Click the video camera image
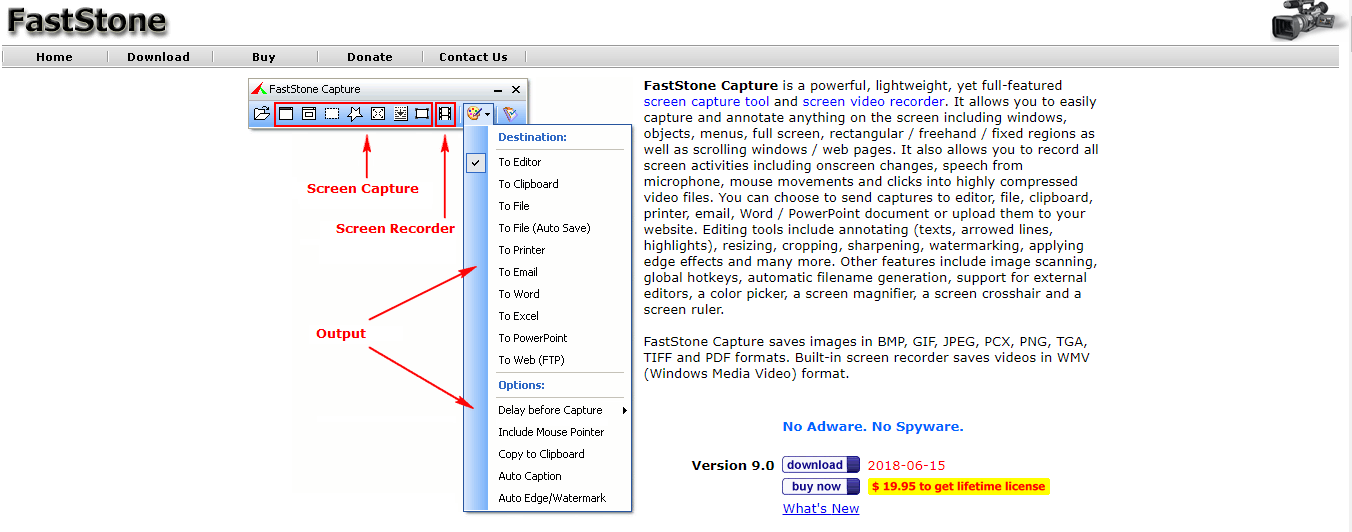The width and height of the screenshot is (1352, 532). 1308,21
